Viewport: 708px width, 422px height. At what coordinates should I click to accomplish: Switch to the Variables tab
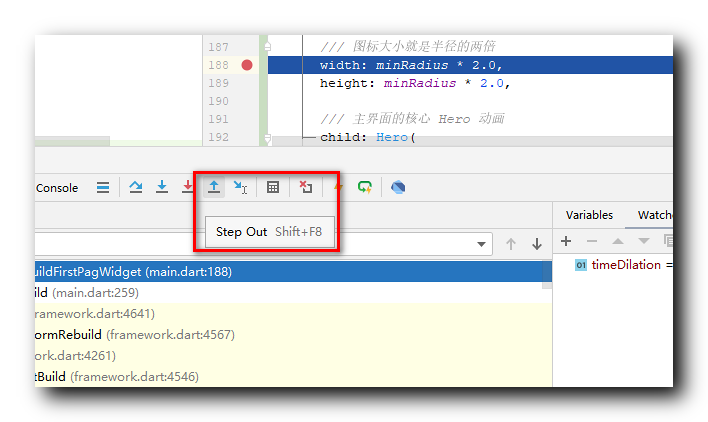click(589, 215)
